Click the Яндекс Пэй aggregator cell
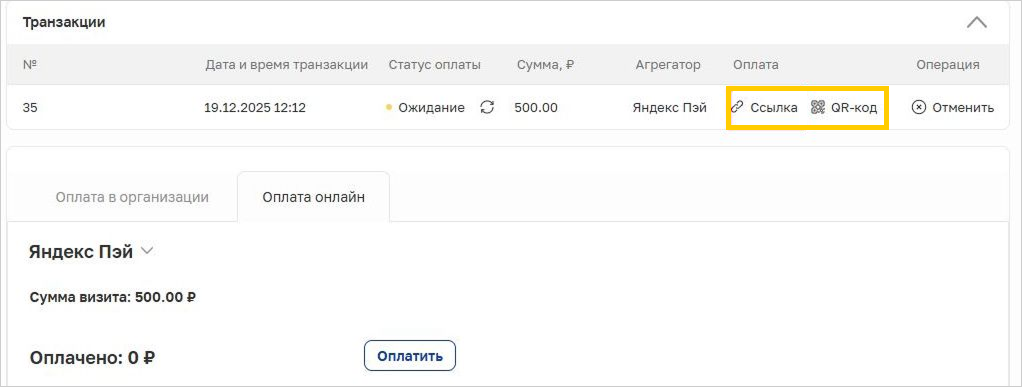Viewport: 1022px width, 387px height. click(669, 108)
